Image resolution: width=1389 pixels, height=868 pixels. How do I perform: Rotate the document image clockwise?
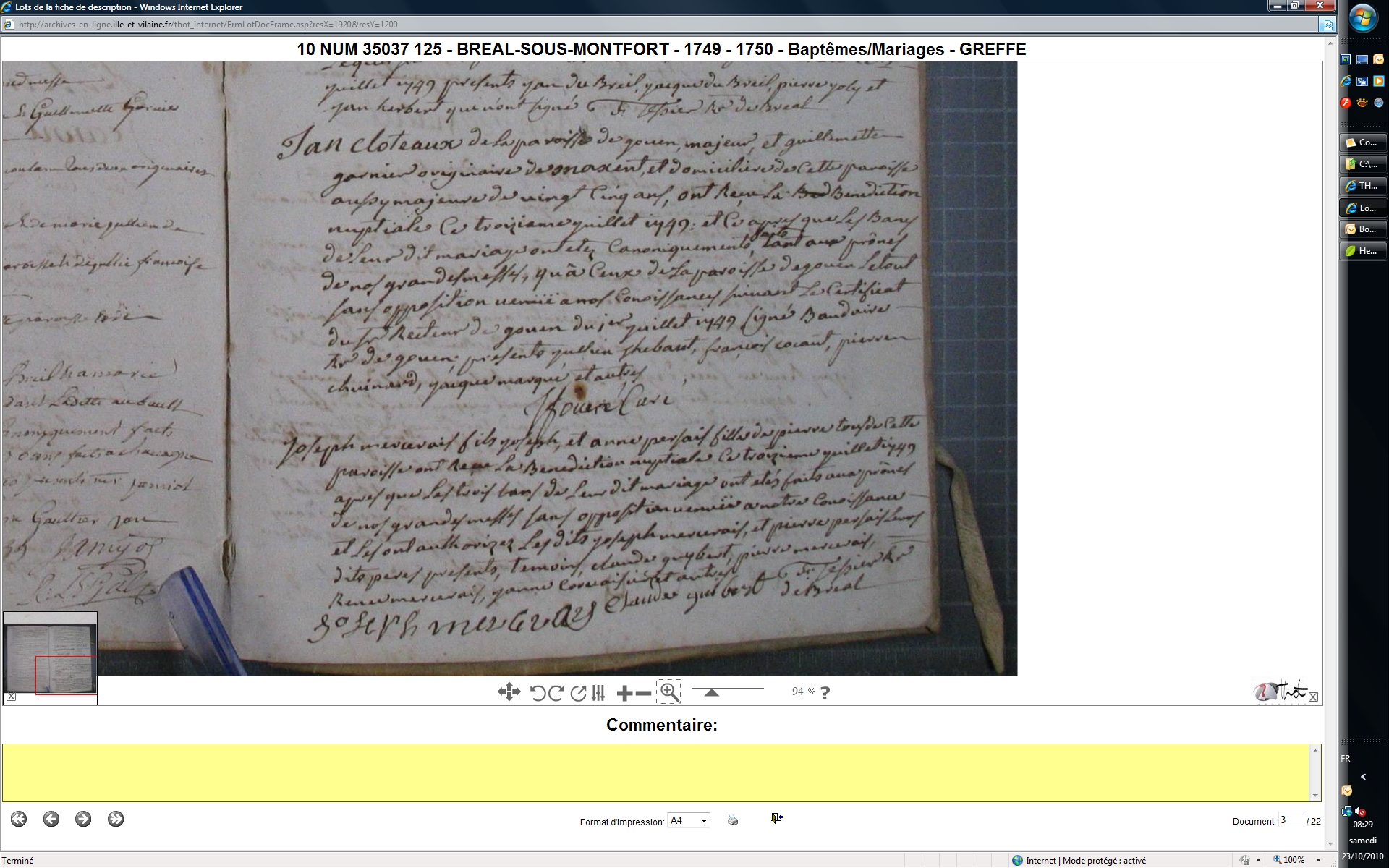(556, 693)
